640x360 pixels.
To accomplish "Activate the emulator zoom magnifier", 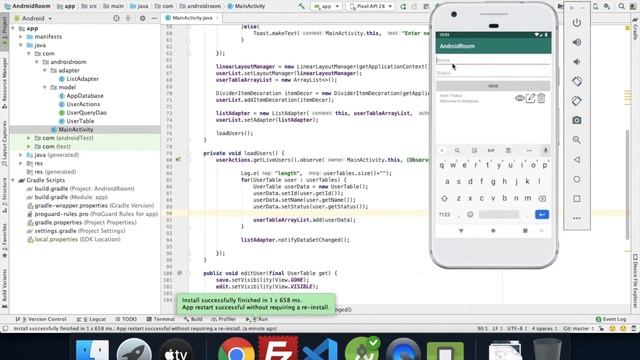I will (x=576, y=140).
